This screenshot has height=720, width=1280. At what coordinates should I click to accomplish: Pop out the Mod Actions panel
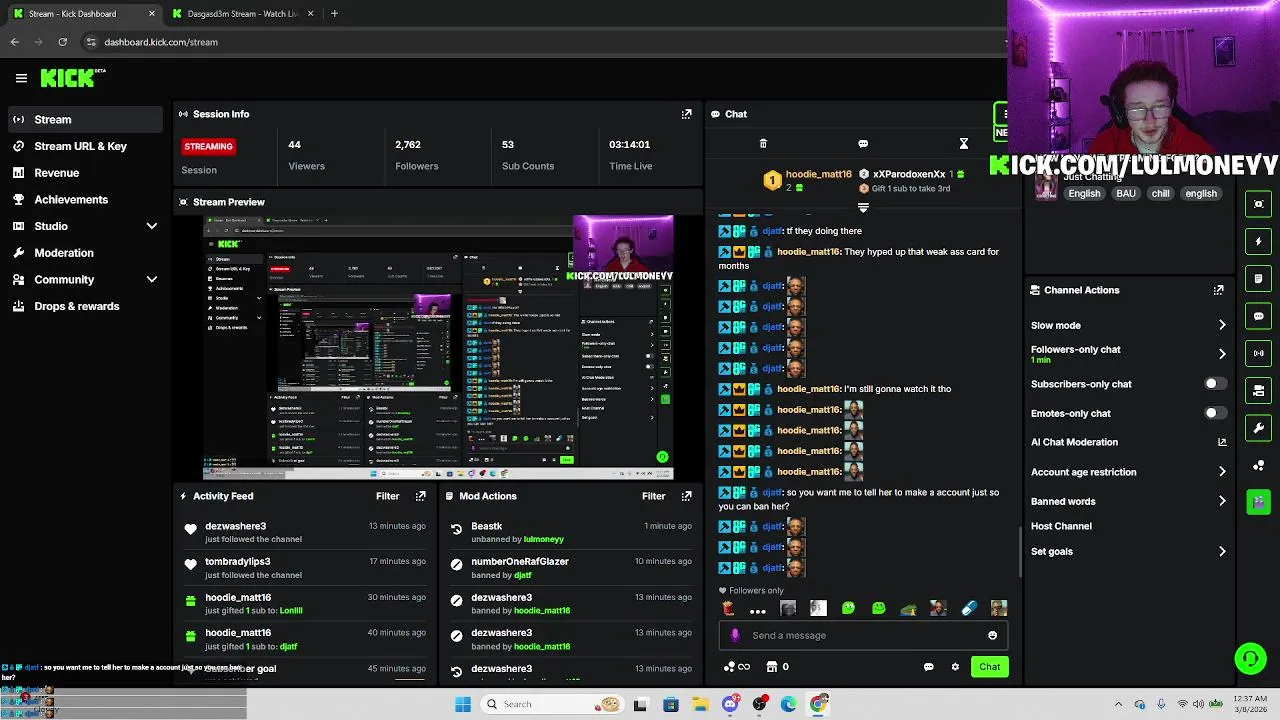click(686, 496)
